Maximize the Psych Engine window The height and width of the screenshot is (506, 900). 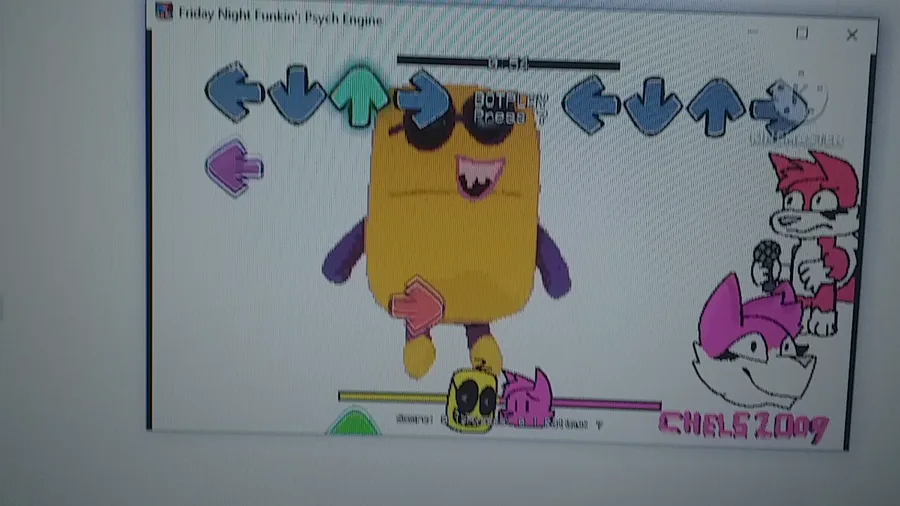(x=802, y=33)
